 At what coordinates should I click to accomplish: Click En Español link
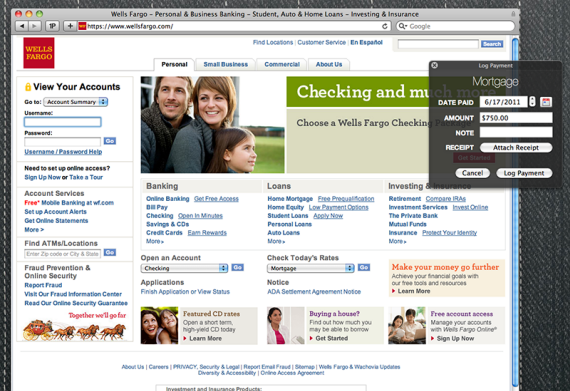point(366,43)
